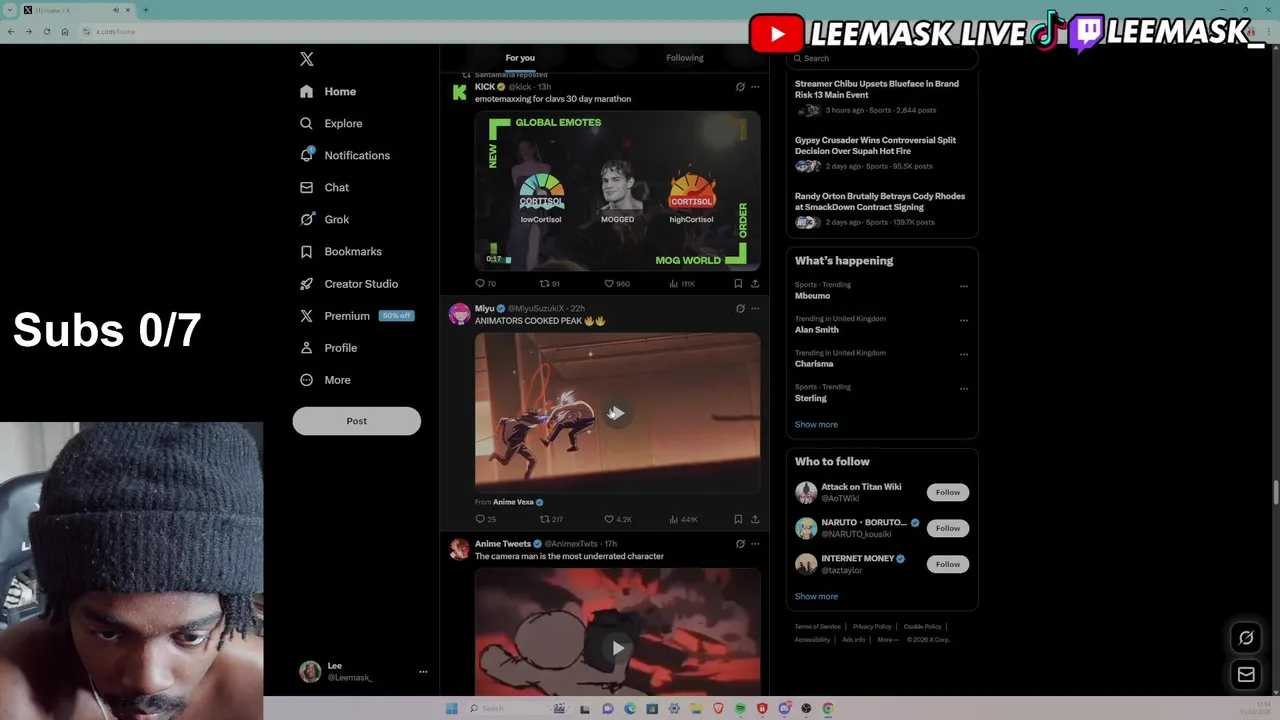Open Notifications from the sidebar
The width and height of the screenshot is (1280, 720).
pos(345,155)
